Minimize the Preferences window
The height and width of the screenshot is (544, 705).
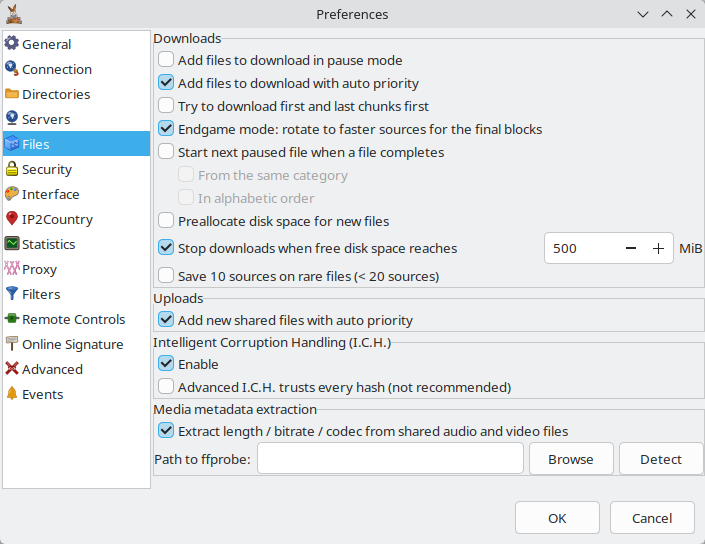pos(643,14)
